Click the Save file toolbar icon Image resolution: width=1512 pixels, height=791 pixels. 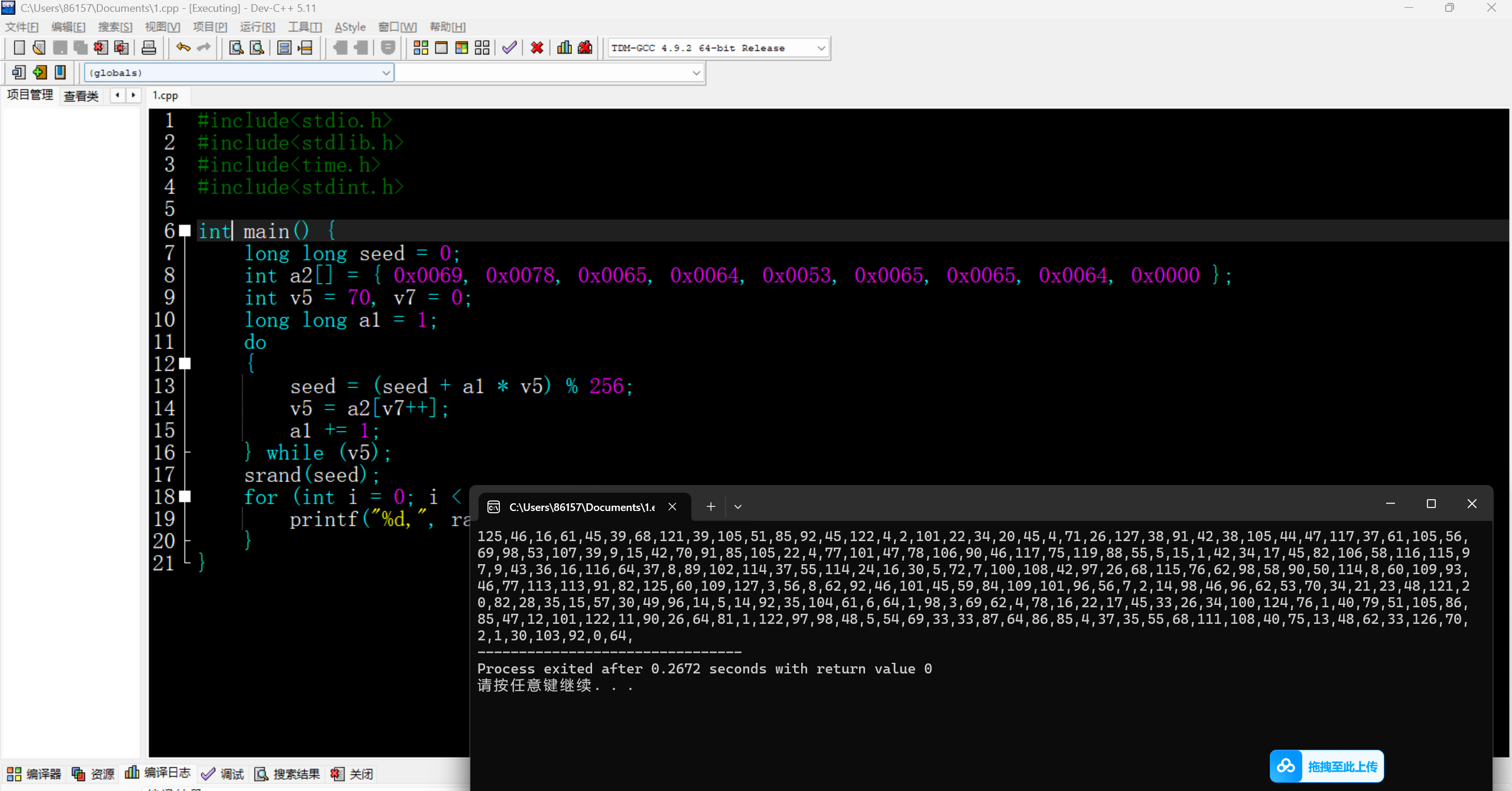click(x=60, y=48)
